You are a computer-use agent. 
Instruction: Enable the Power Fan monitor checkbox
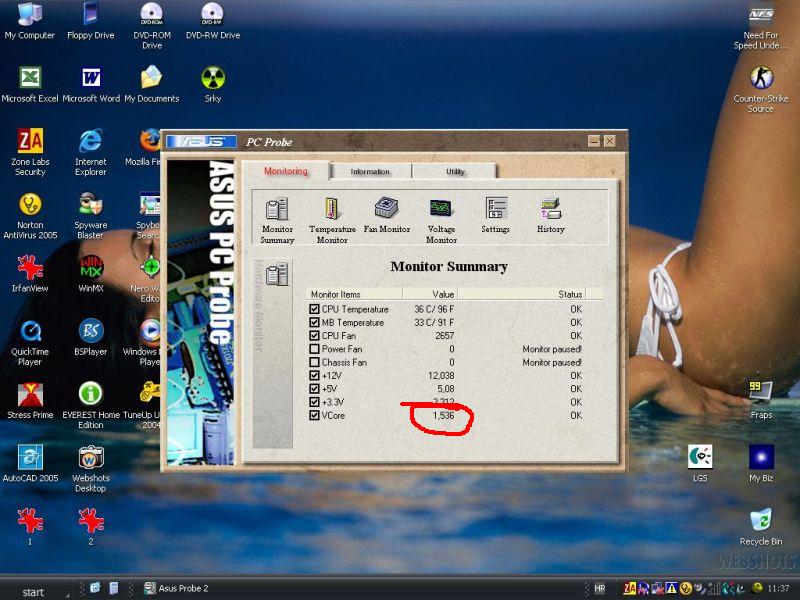[x=315, y=349]
